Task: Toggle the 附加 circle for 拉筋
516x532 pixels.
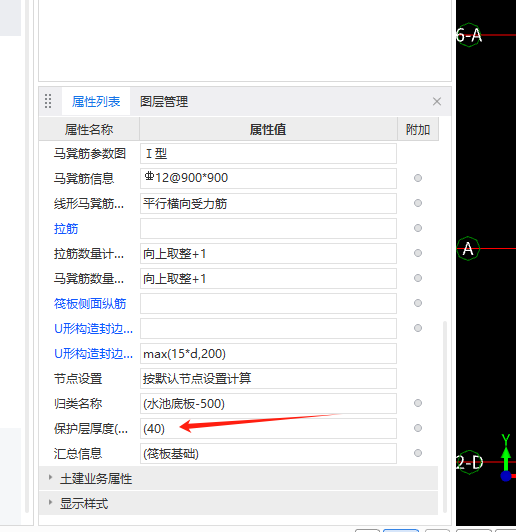Action: (418, 228)
